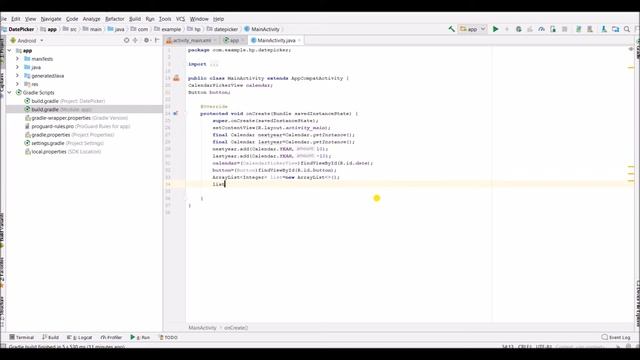Expand the folded import statement

[x=214, y=64]
